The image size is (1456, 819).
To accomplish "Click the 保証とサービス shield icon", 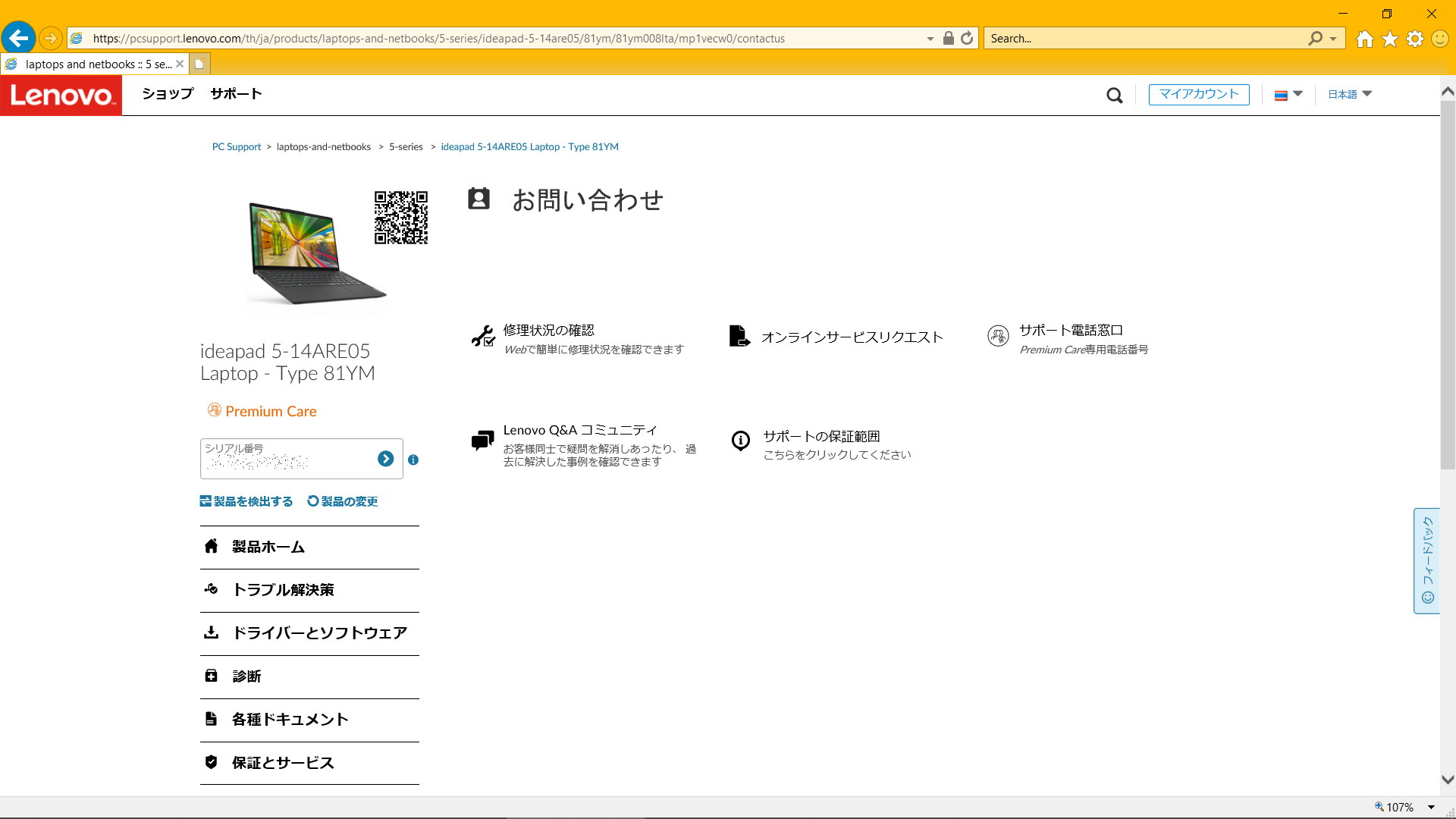I will coord(212,762).
